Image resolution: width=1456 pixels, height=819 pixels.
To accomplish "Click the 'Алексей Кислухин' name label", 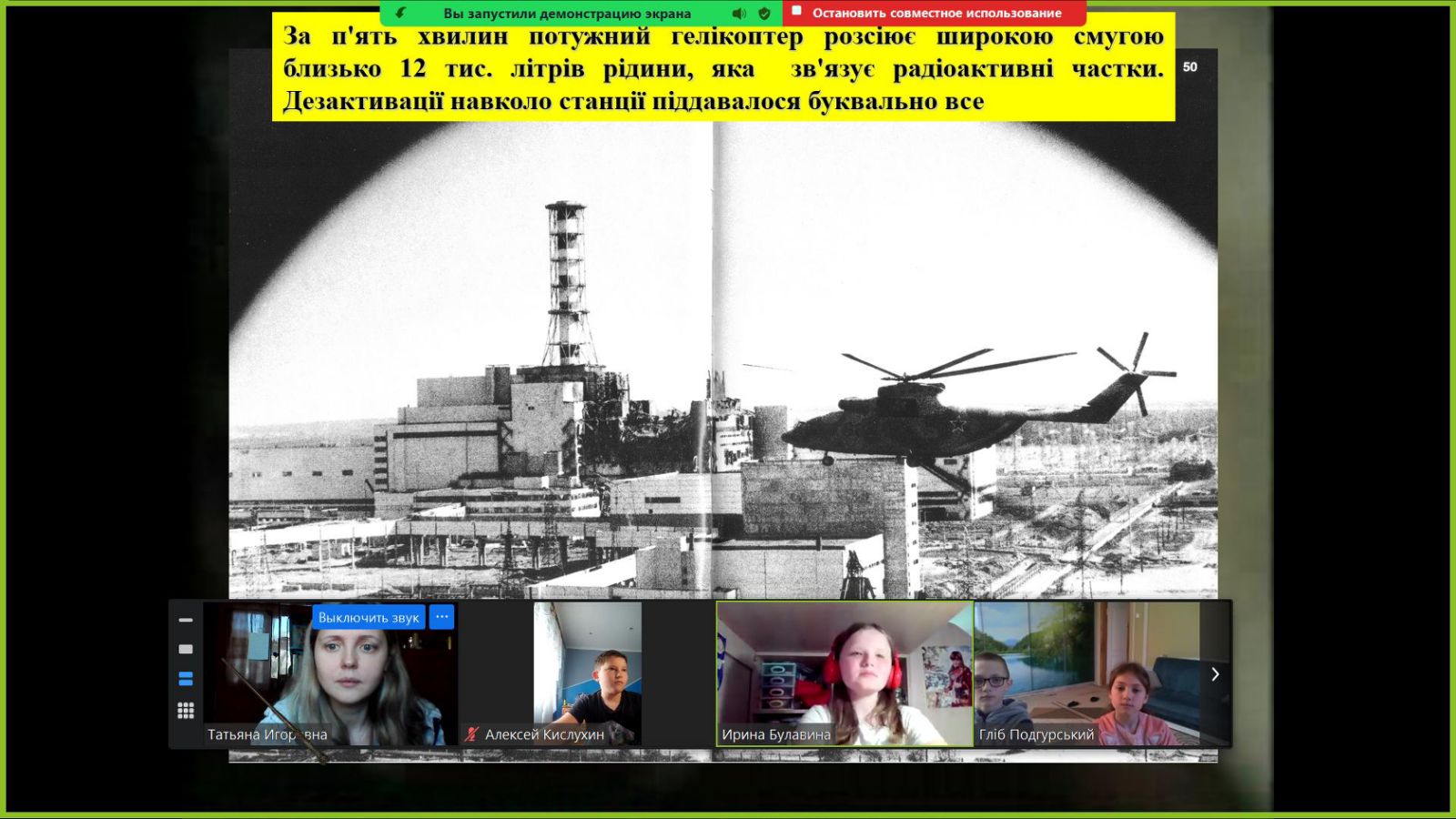I will click(544, 734).
